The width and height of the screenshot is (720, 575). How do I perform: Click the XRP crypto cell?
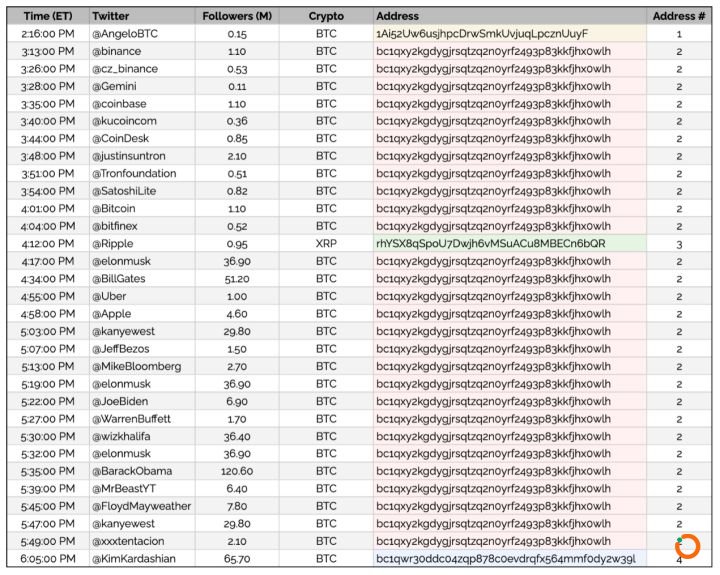coord(326,243)
